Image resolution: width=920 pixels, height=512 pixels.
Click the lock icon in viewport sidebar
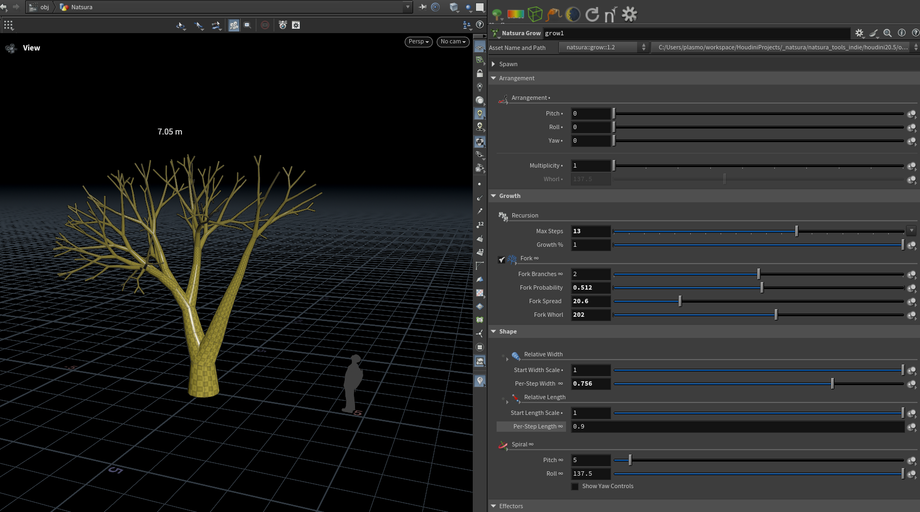pyautogui.click(x=480, y=74)
